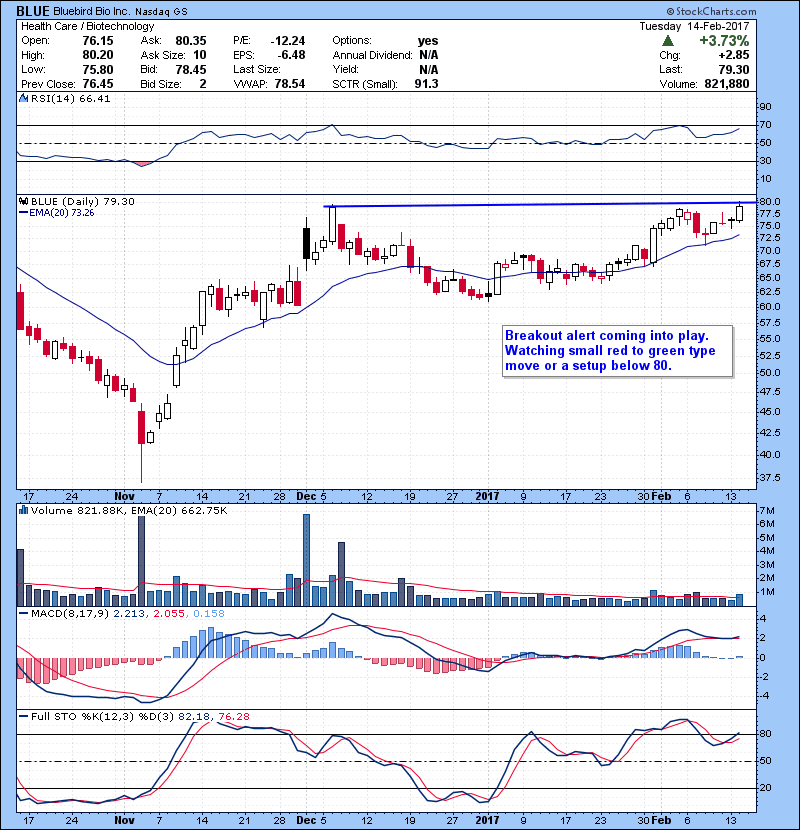Click the Bid Size value 2

(203, 84)
